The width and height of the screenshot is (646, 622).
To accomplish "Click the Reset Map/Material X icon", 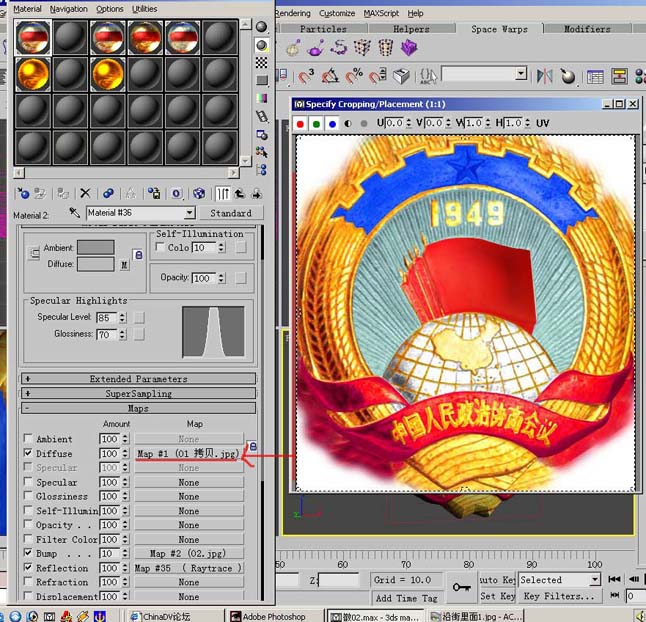I will tap(85, 193).
